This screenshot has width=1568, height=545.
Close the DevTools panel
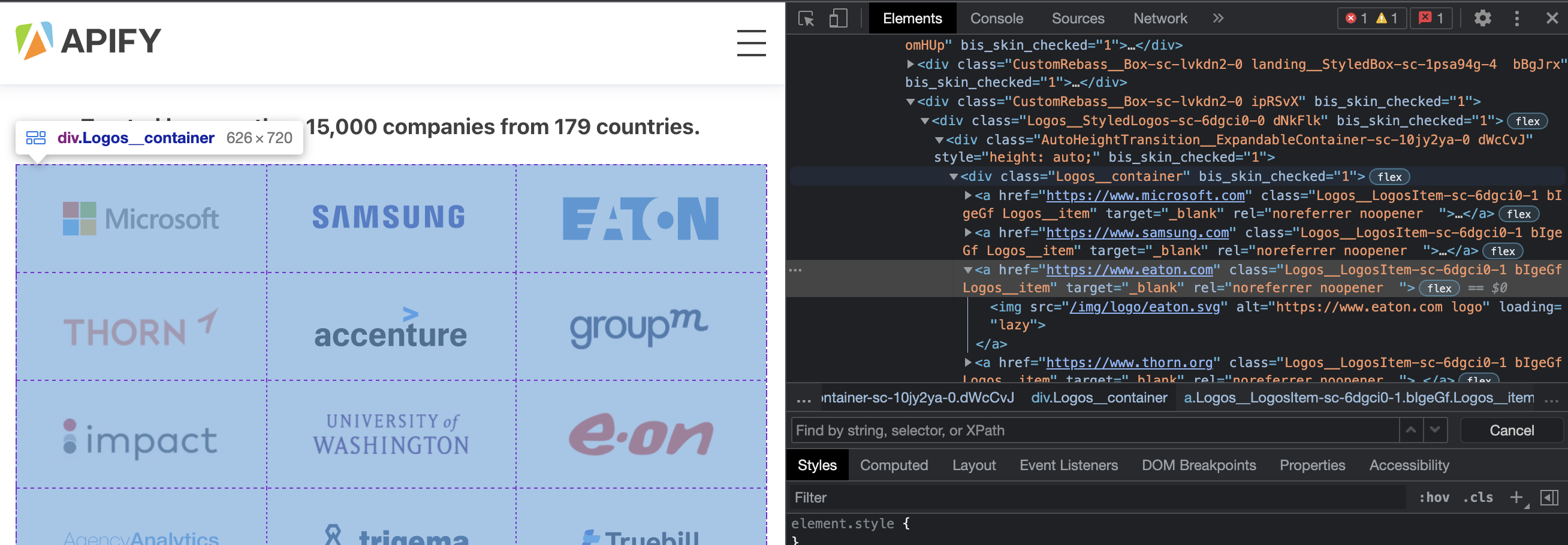coord(1552,18)
